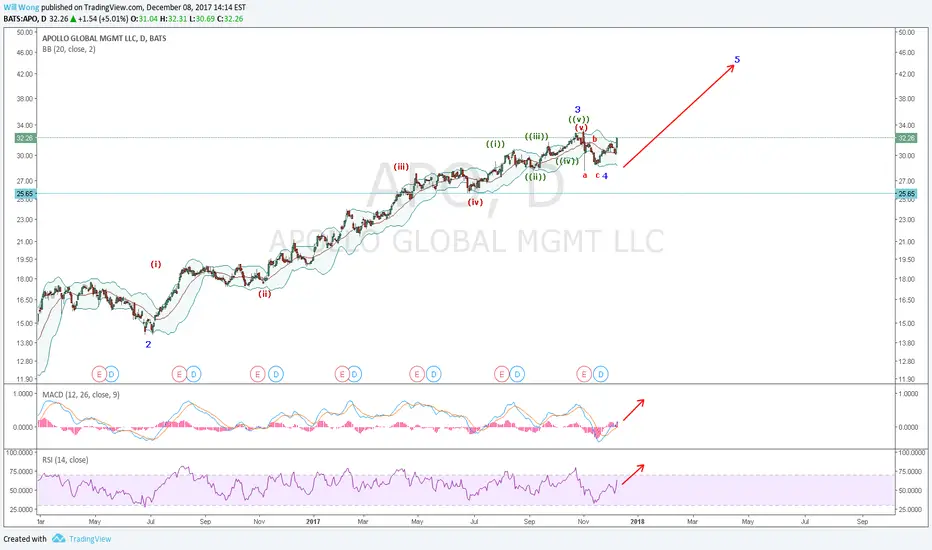This screenshot has width=932, height=550.
Task: Click the red wave label (i)
Action: 155,264
